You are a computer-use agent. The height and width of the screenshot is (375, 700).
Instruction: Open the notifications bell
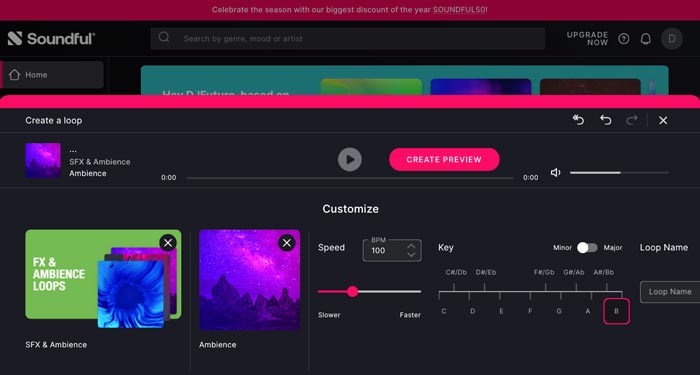point(646,39)
